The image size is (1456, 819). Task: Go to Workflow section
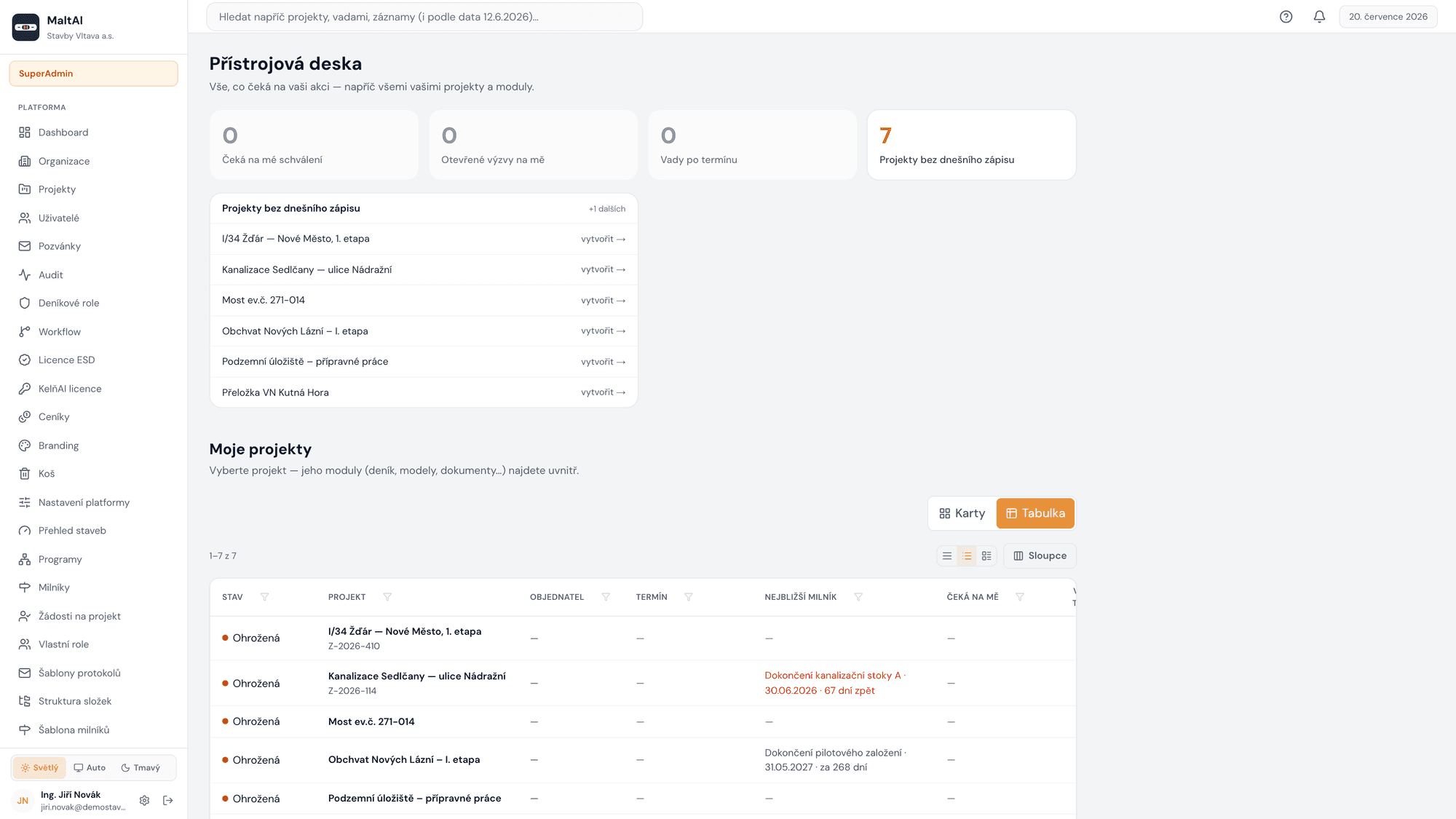(93, 332)
